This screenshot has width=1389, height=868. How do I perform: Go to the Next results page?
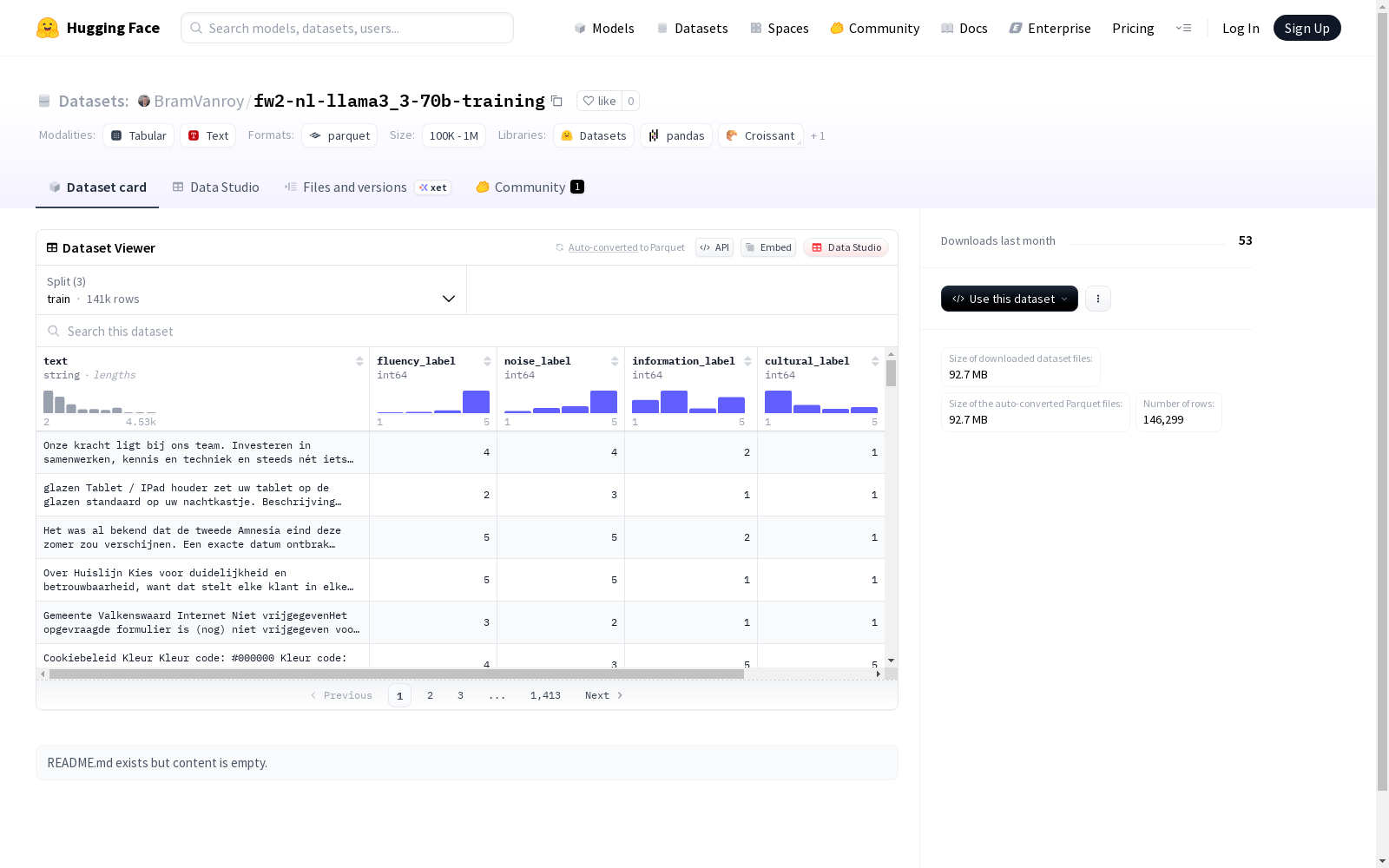[604, 695]
